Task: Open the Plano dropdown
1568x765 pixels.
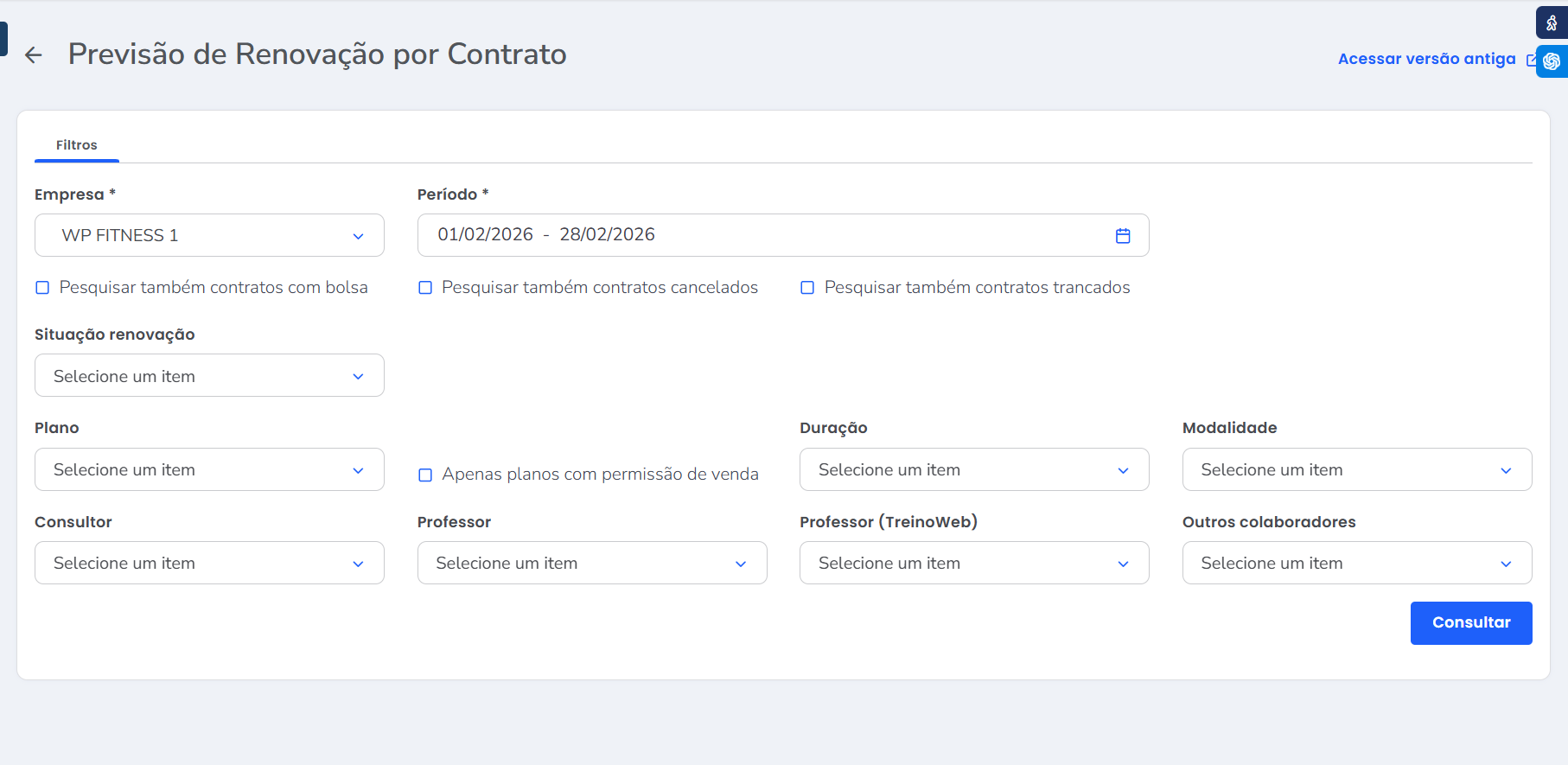Action: 209,470
